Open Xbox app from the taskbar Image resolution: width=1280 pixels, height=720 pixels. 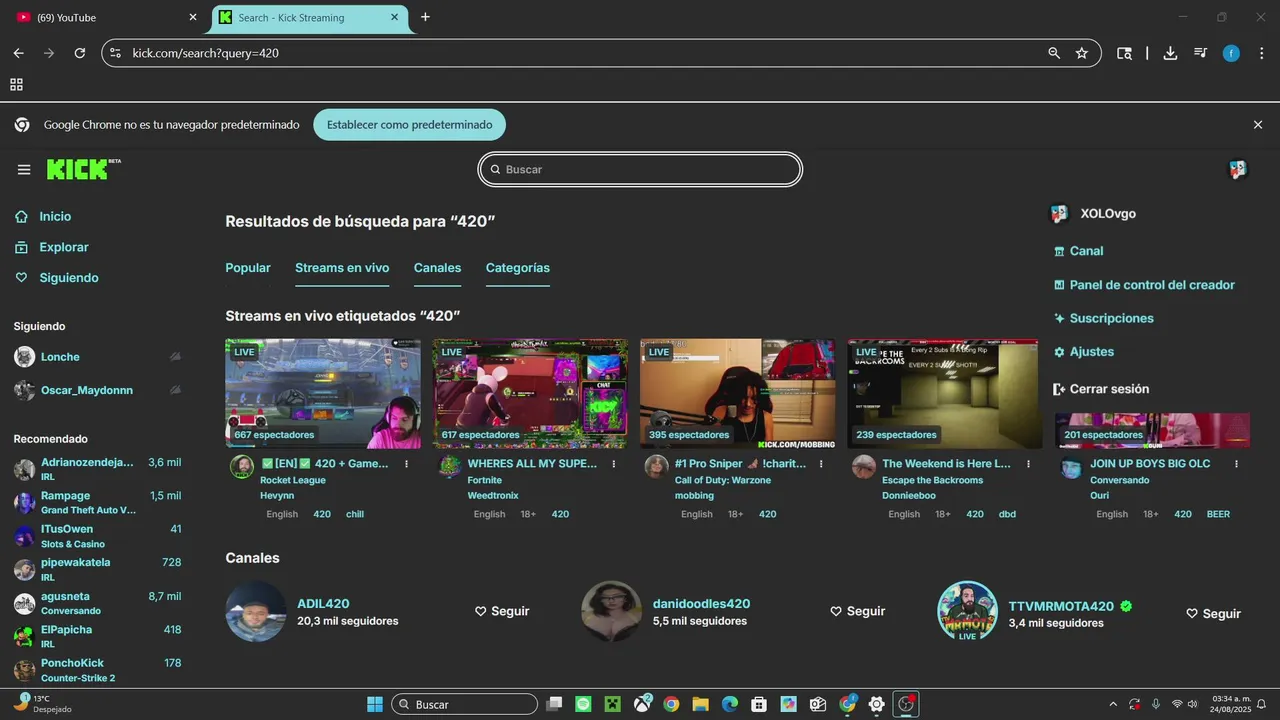point(642,704)
